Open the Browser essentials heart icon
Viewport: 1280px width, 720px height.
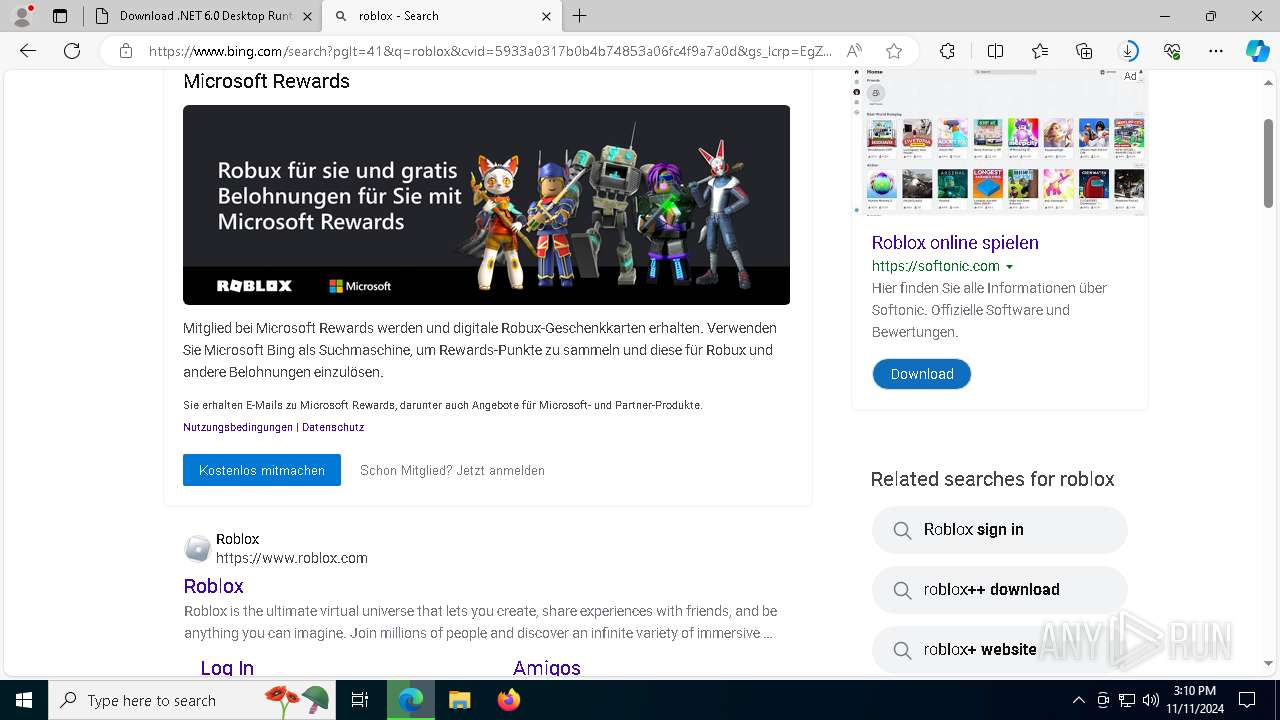coord(1172,51)
